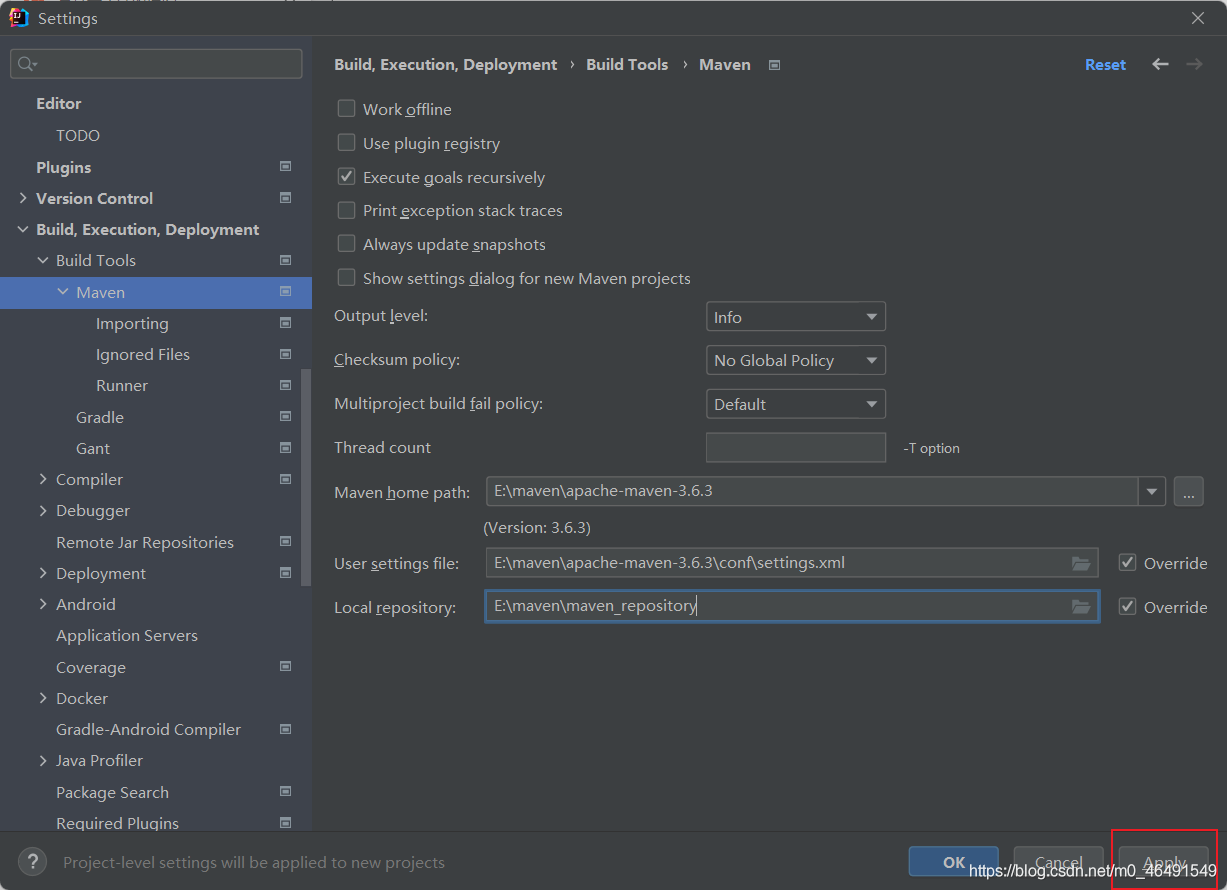1227x890 pixels.
Task: Click Build, Execution, Deployment in breadcrumb
Action: pos(445,64)
